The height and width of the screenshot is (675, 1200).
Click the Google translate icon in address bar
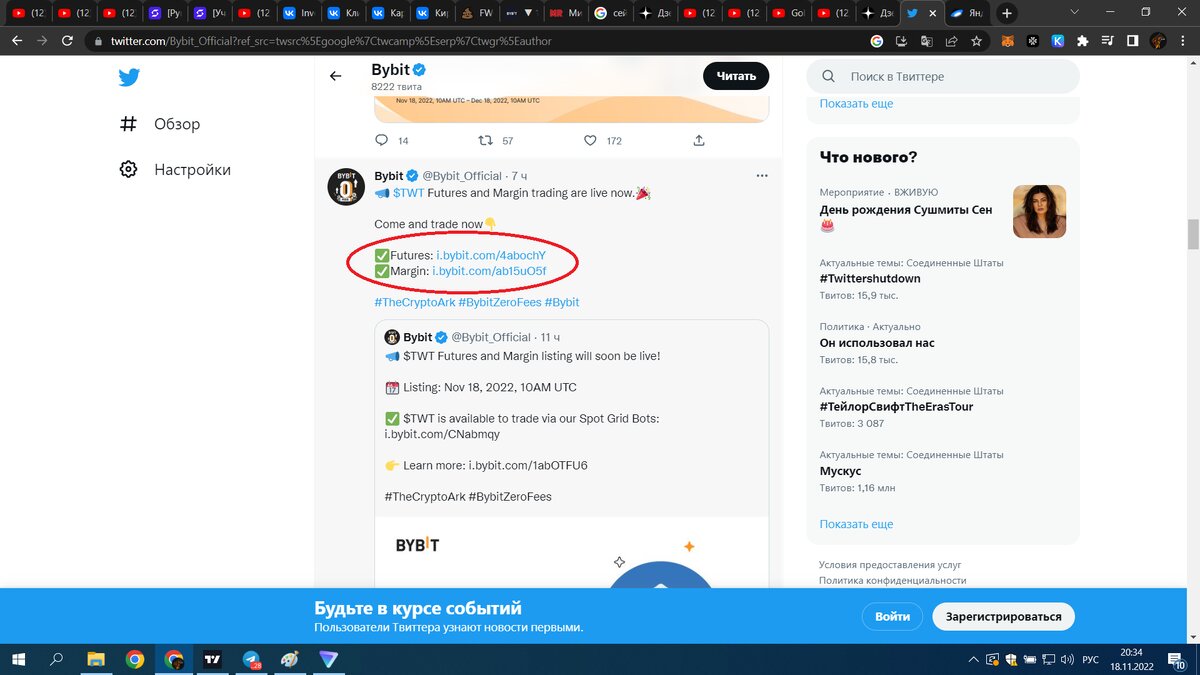(926, 41)
